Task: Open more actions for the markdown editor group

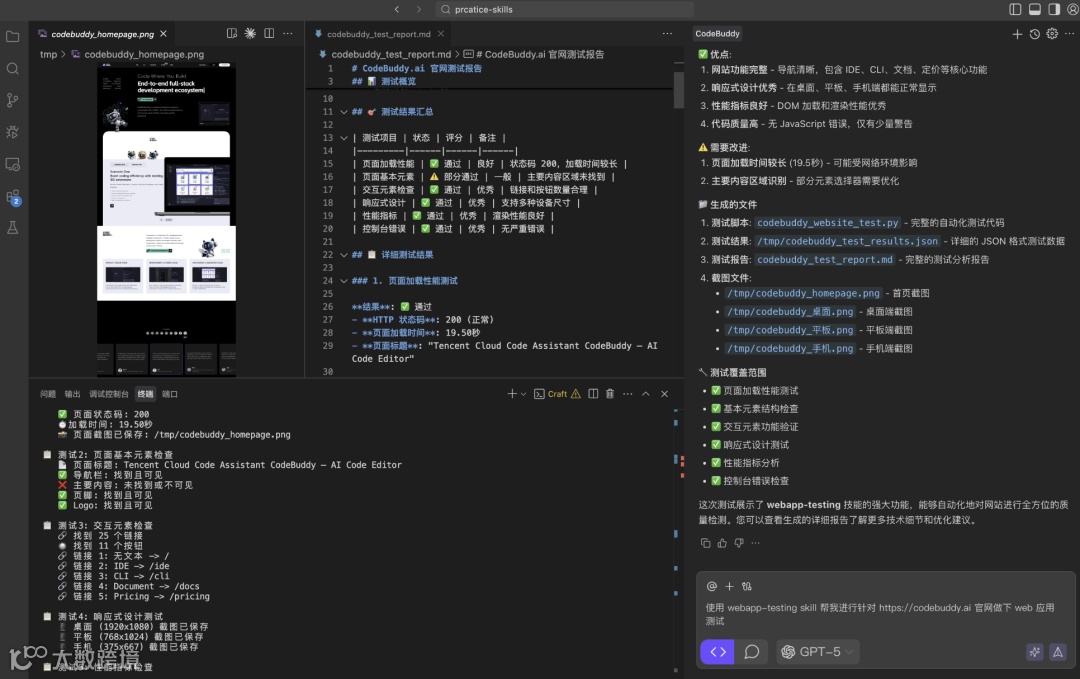Action: pyautogui.click(x=667, y=33)
